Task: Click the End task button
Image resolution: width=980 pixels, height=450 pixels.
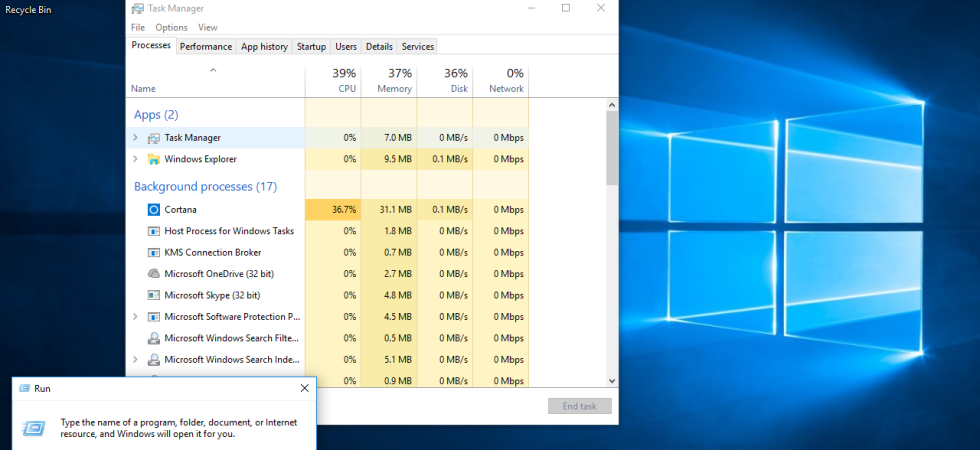Action: (579, 406)
